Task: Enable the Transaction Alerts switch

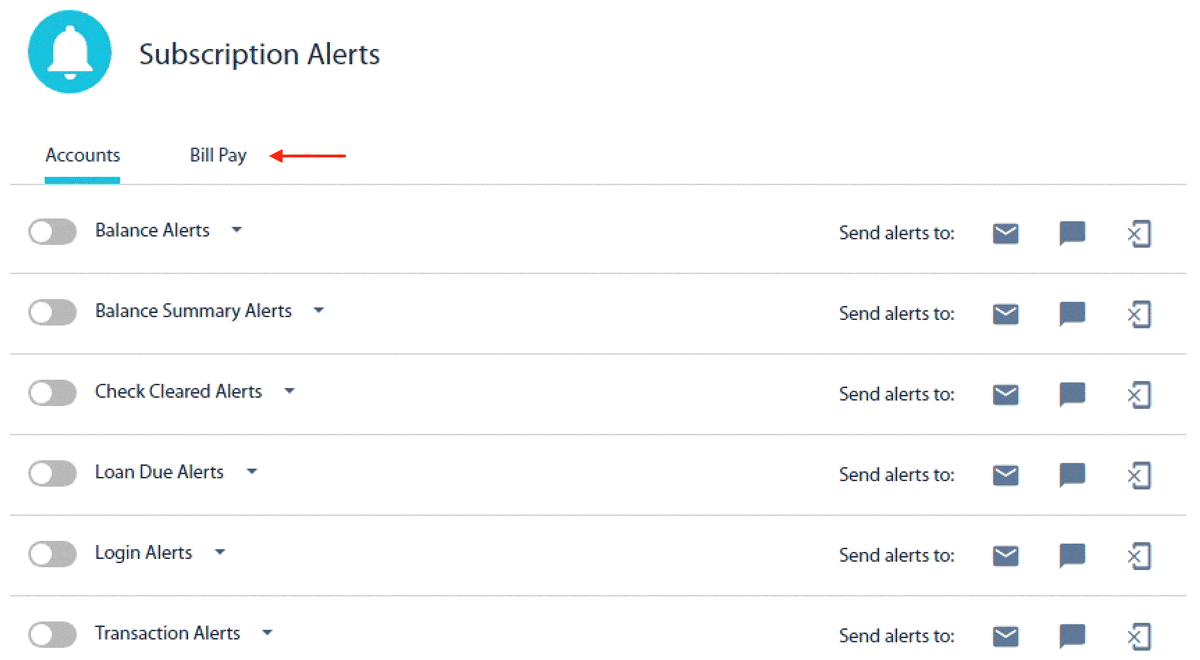Action: [x=52, y=634]
